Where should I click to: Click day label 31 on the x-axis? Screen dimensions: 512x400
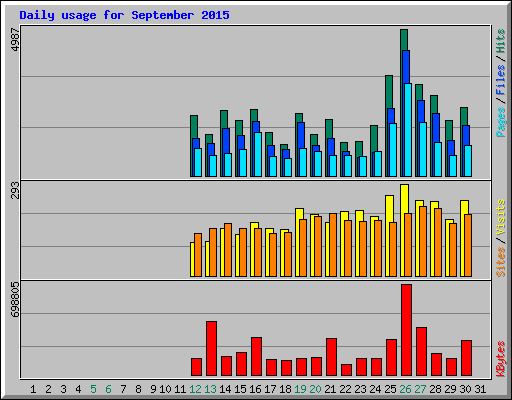pyautogui.click(x=480, y=389)
